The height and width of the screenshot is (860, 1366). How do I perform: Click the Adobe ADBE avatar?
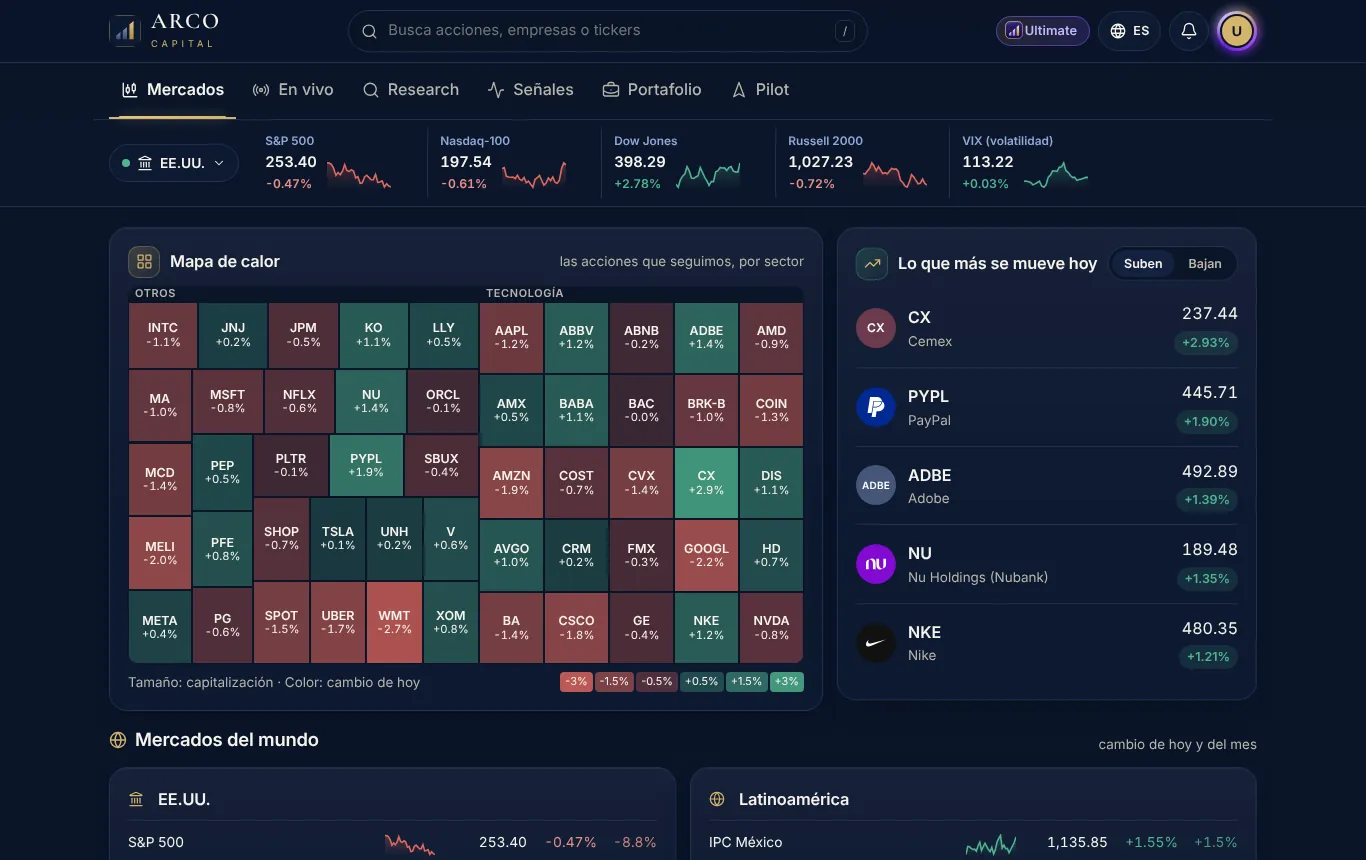click(875, 486)
